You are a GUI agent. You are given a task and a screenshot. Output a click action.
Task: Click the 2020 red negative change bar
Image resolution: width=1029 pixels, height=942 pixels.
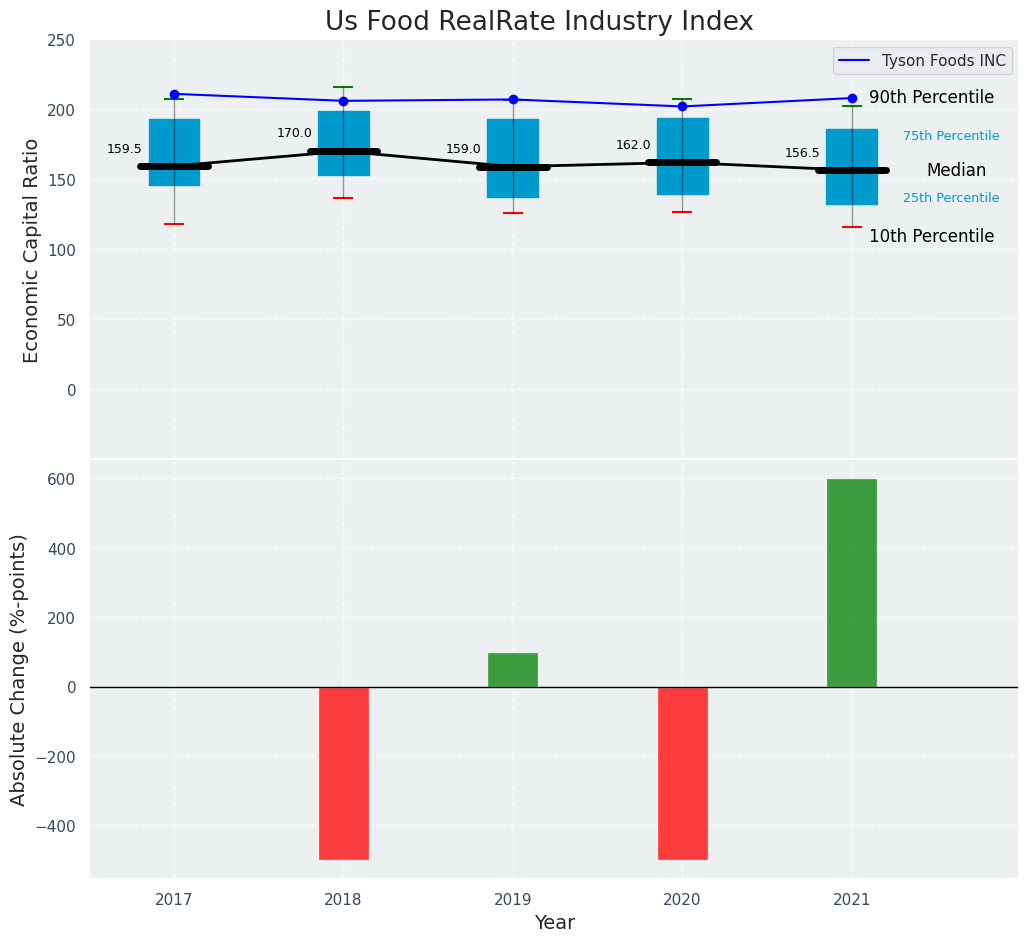(x=683, y=772)
